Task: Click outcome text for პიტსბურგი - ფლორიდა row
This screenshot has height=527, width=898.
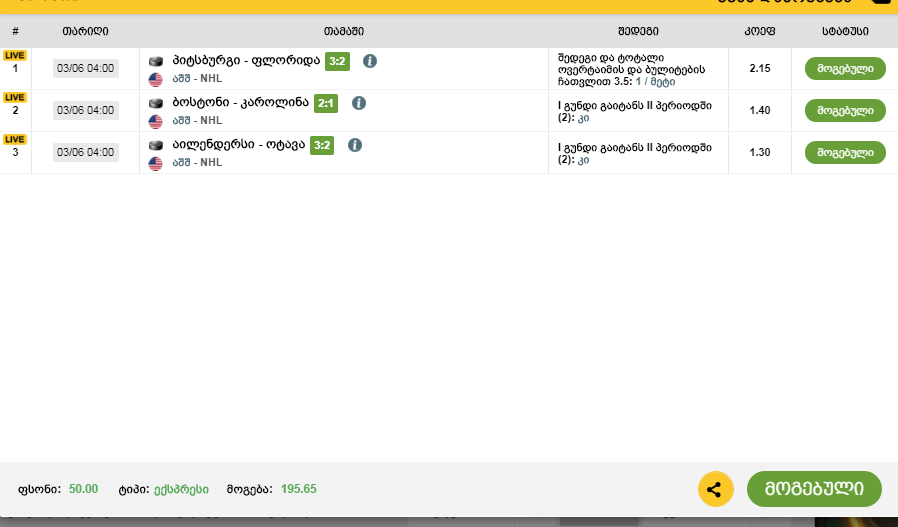Action: coord(632,69)
